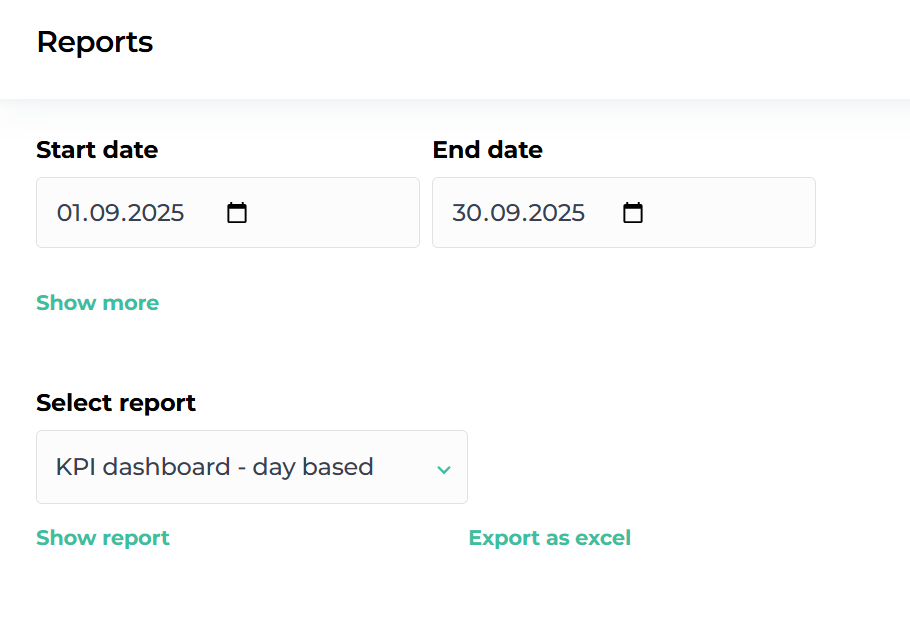This screenshot has width=910, height=622.
Task: Select the day segment "30" in End date
Action: pyautogui.click(x=465, y=213)
